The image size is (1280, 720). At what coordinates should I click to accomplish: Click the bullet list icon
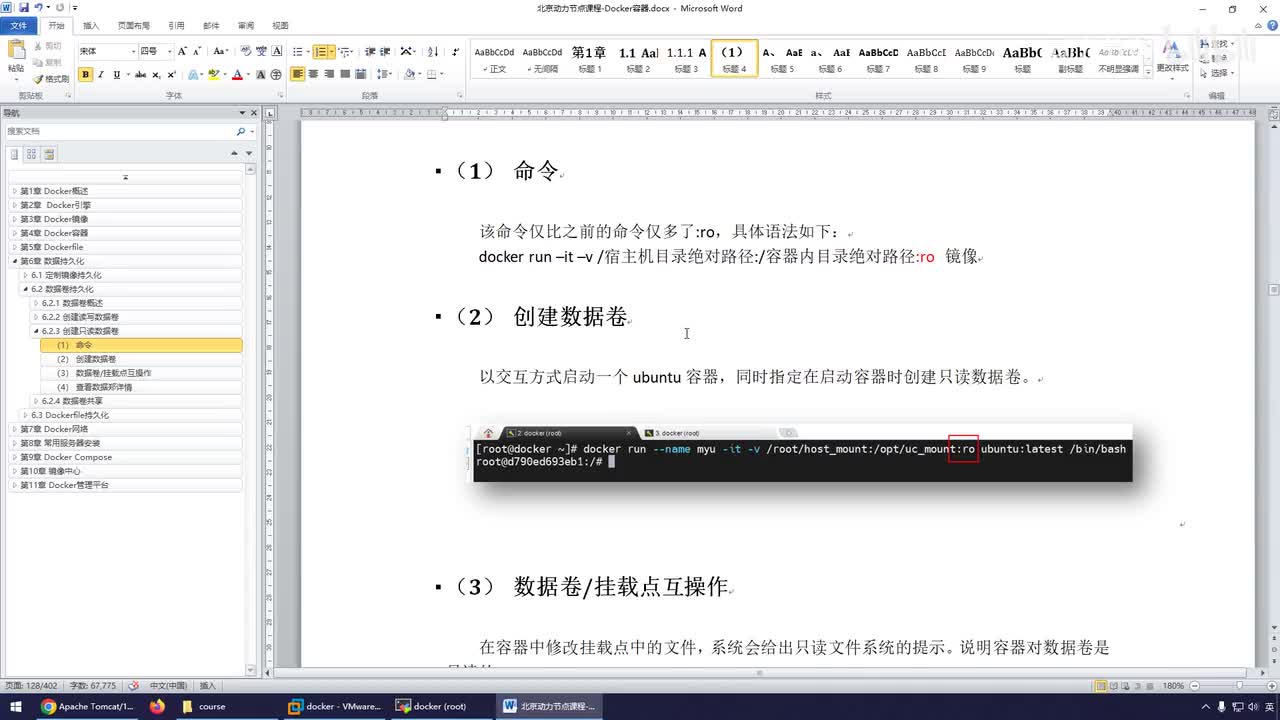click(298, 51)
